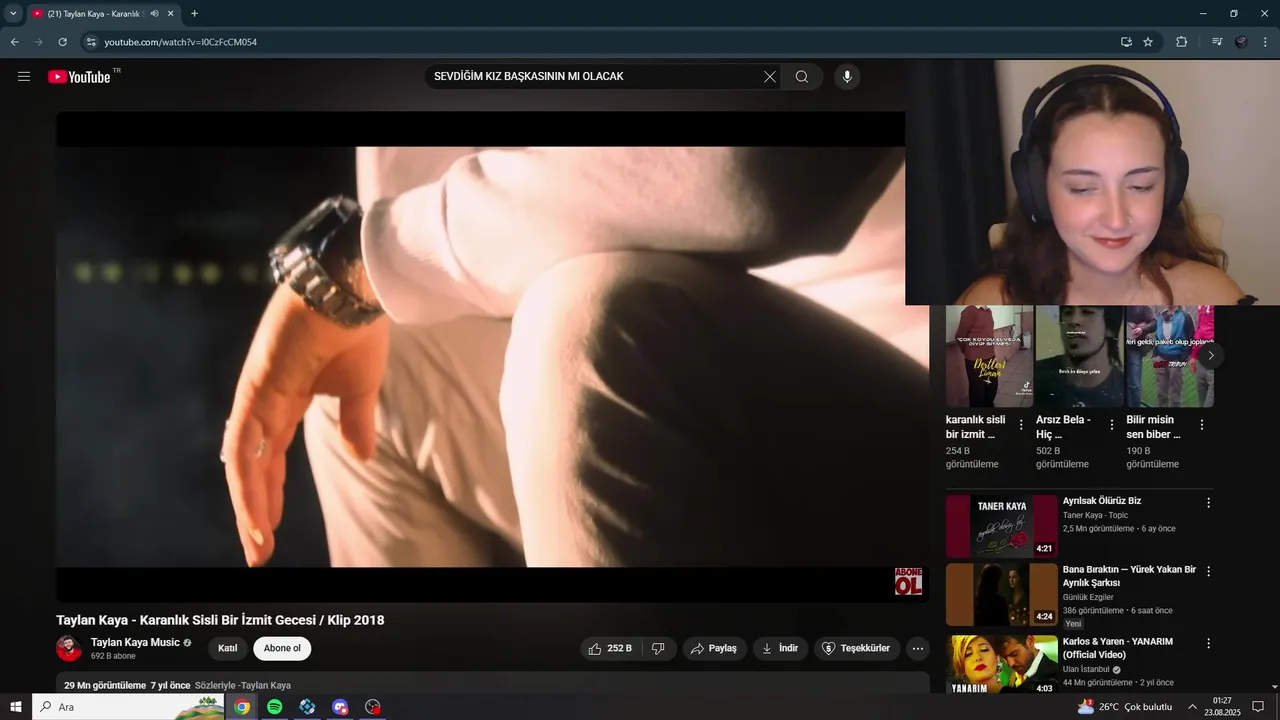Subscribe using the Abone ol button
Image resolution: width=1280 pixels, height=720 pixels.
[x=282, y=649]
